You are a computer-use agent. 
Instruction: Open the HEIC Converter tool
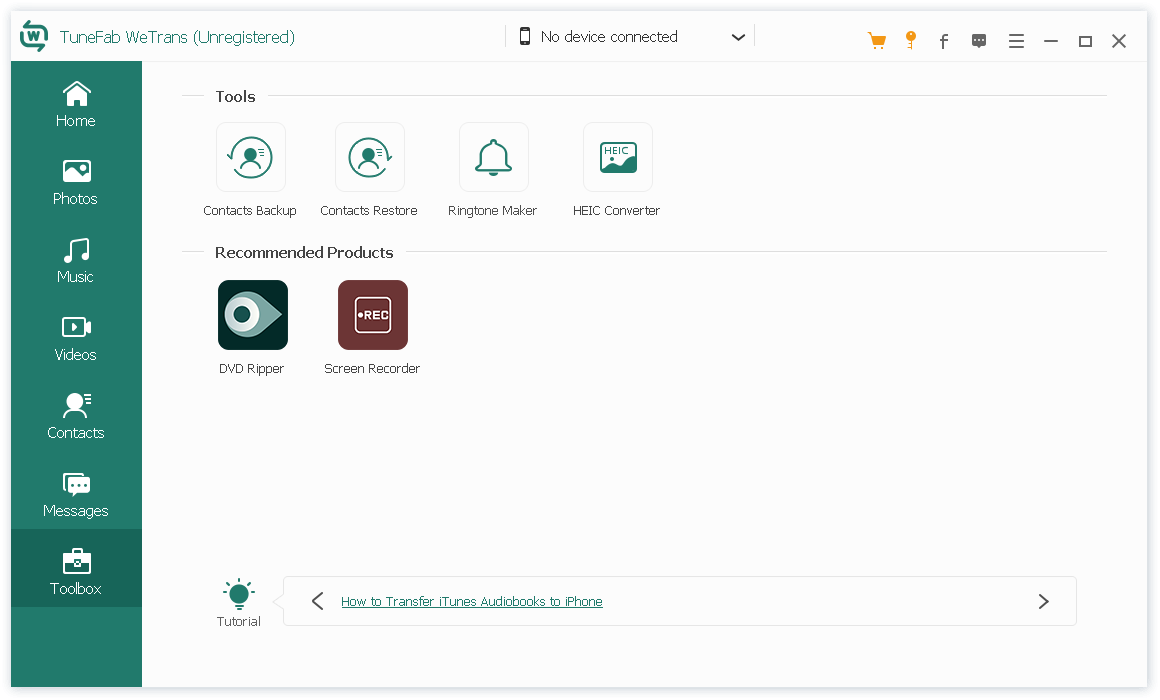pyautogui.click(x=618, y=157)
